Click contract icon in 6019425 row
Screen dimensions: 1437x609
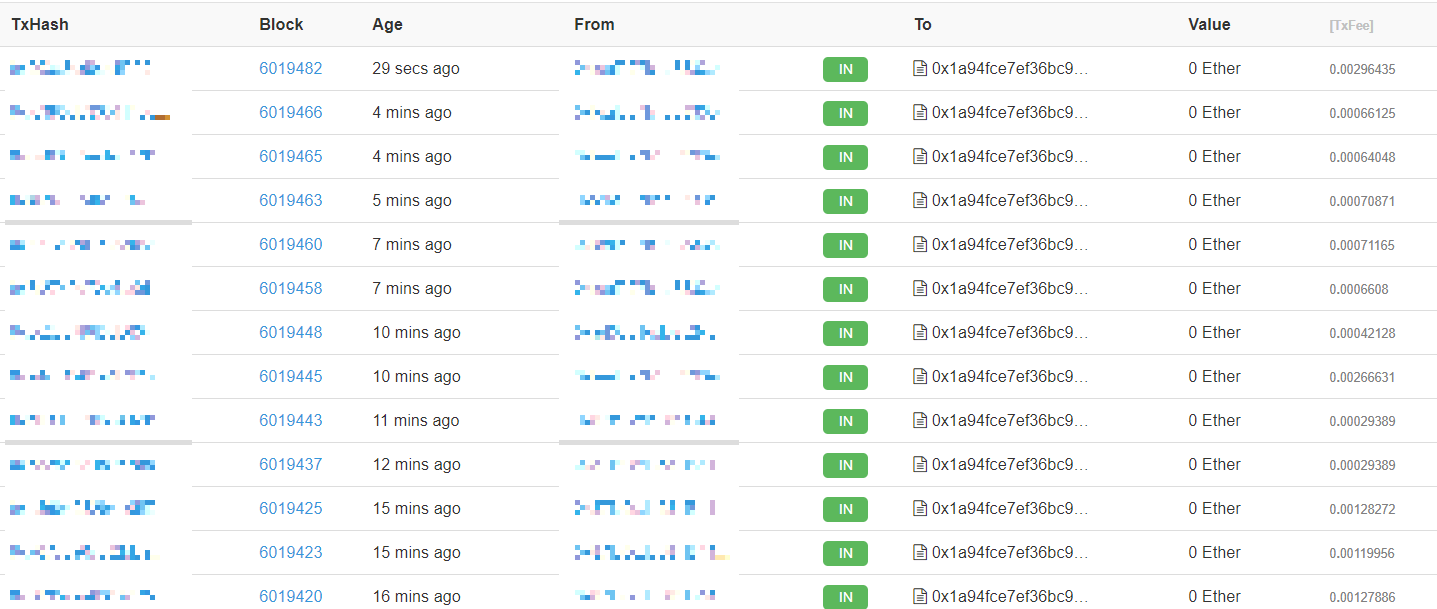[920, 509]
